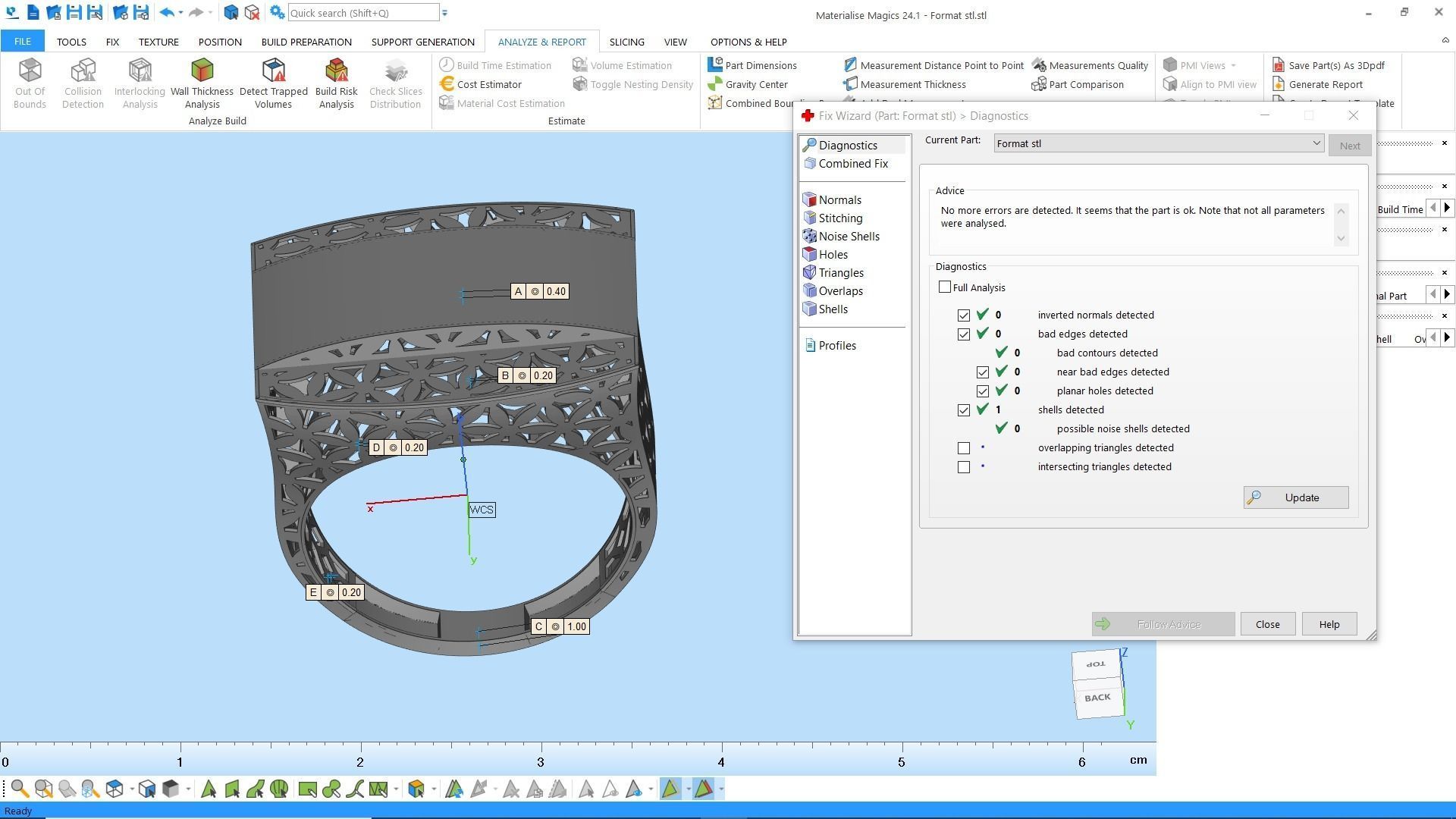The height and width of the screenshot is (819, 1456).
Task: Open the undo history dropdown arrow
Action: tap(180, 13)
